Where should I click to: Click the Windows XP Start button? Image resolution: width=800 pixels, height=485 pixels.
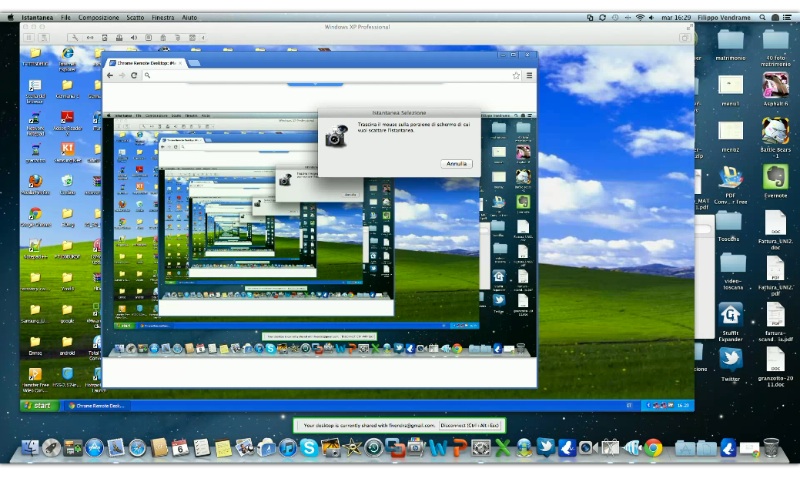point(38,405)
